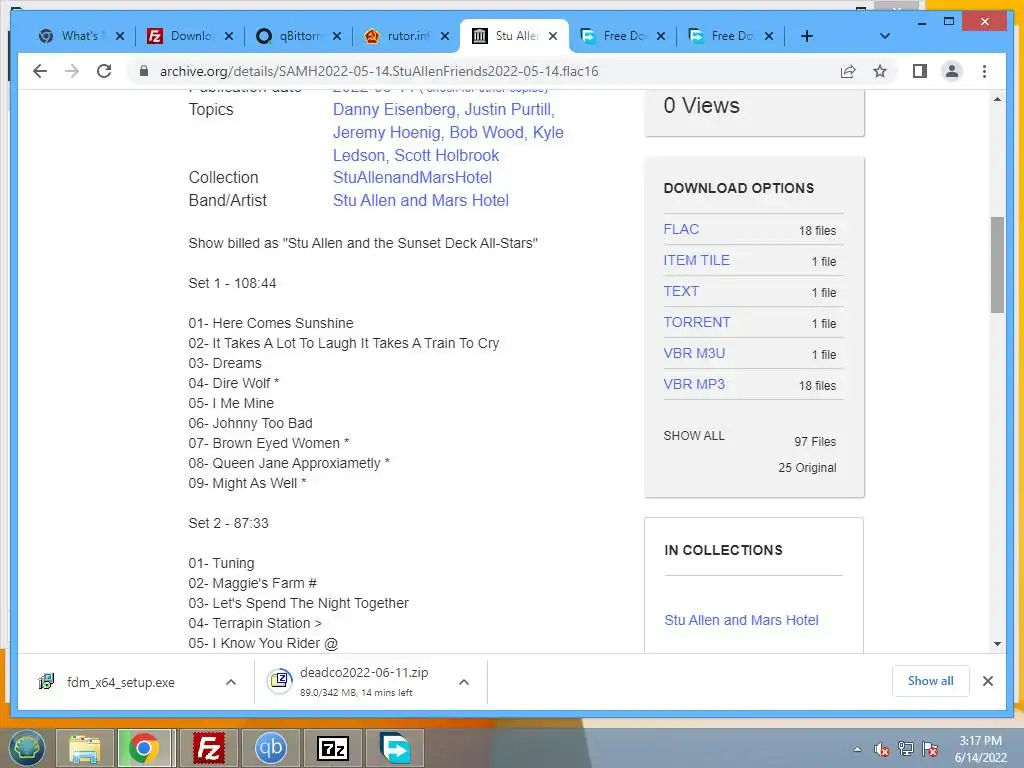
Task: Click the Chrome taskbar icon
Action: 144,748
